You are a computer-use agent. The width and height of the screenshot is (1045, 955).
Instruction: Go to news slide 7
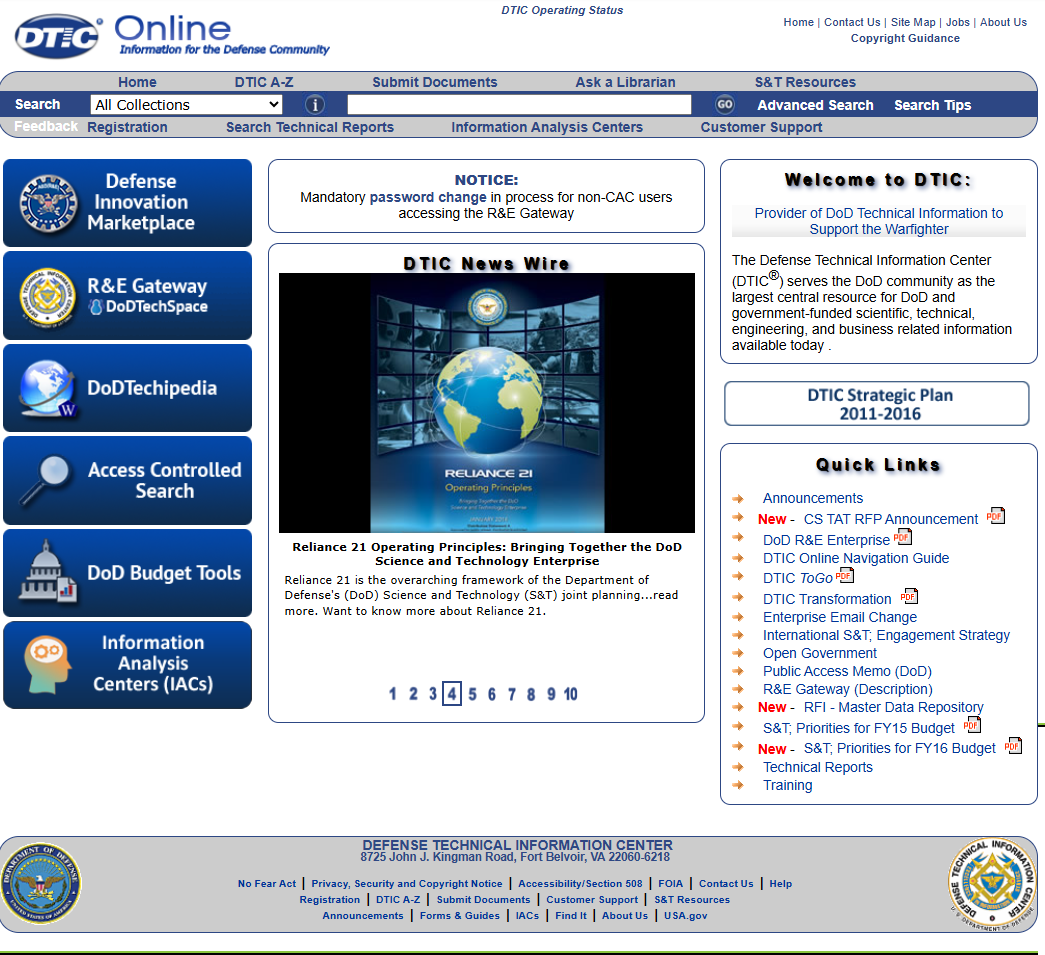click(x=512, y=694)
